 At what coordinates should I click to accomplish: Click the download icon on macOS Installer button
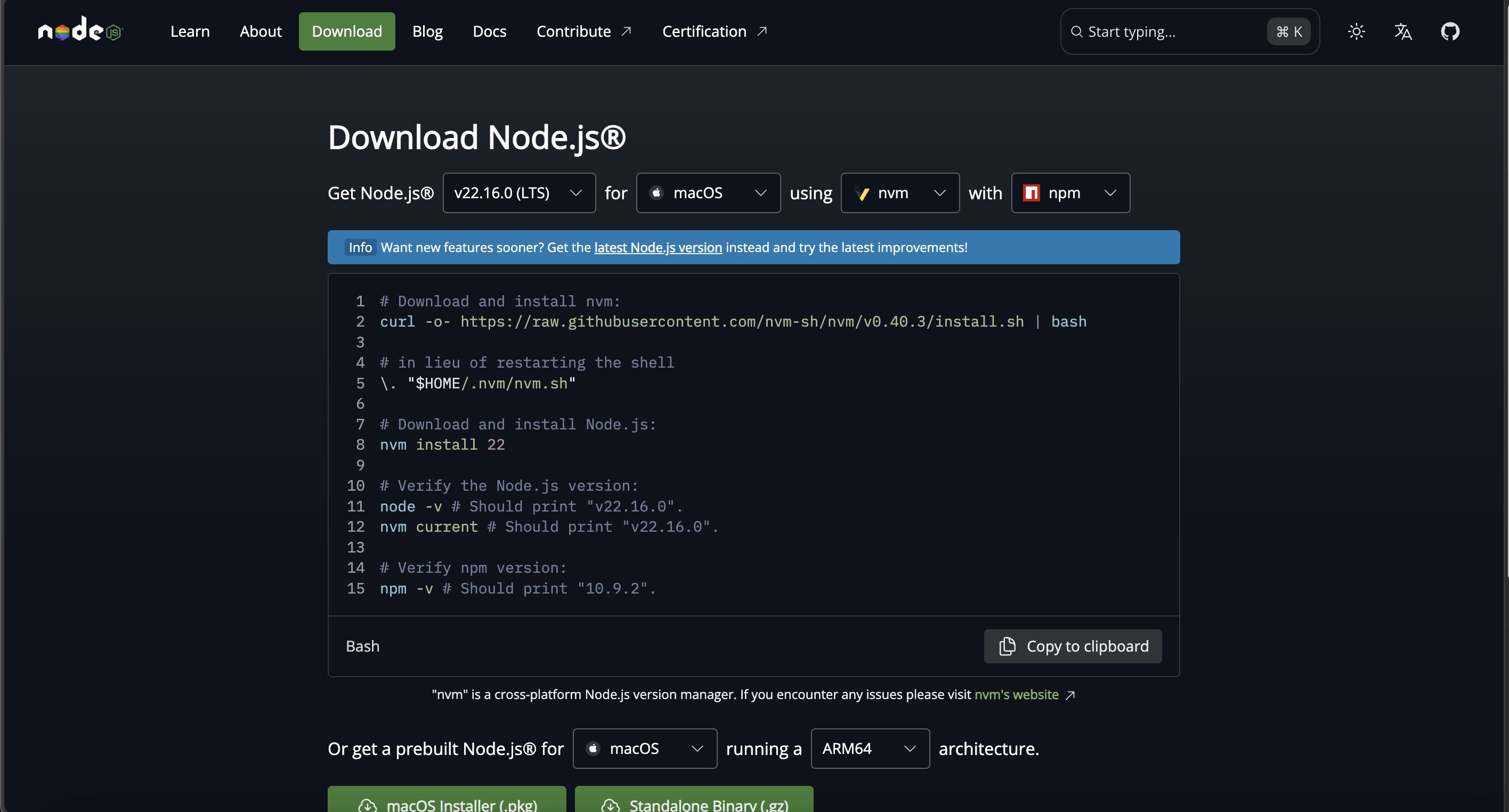pos(367,805)
